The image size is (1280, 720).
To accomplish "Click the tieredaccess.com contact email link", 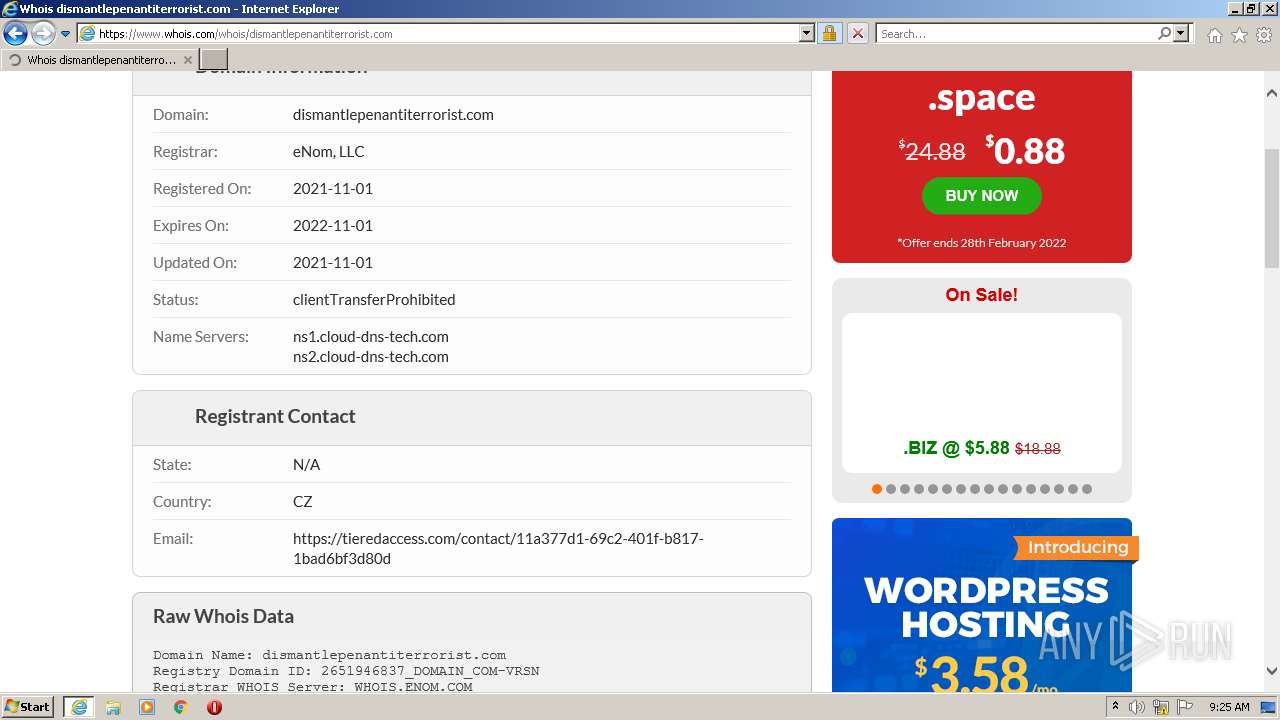I will pos(498,548).
